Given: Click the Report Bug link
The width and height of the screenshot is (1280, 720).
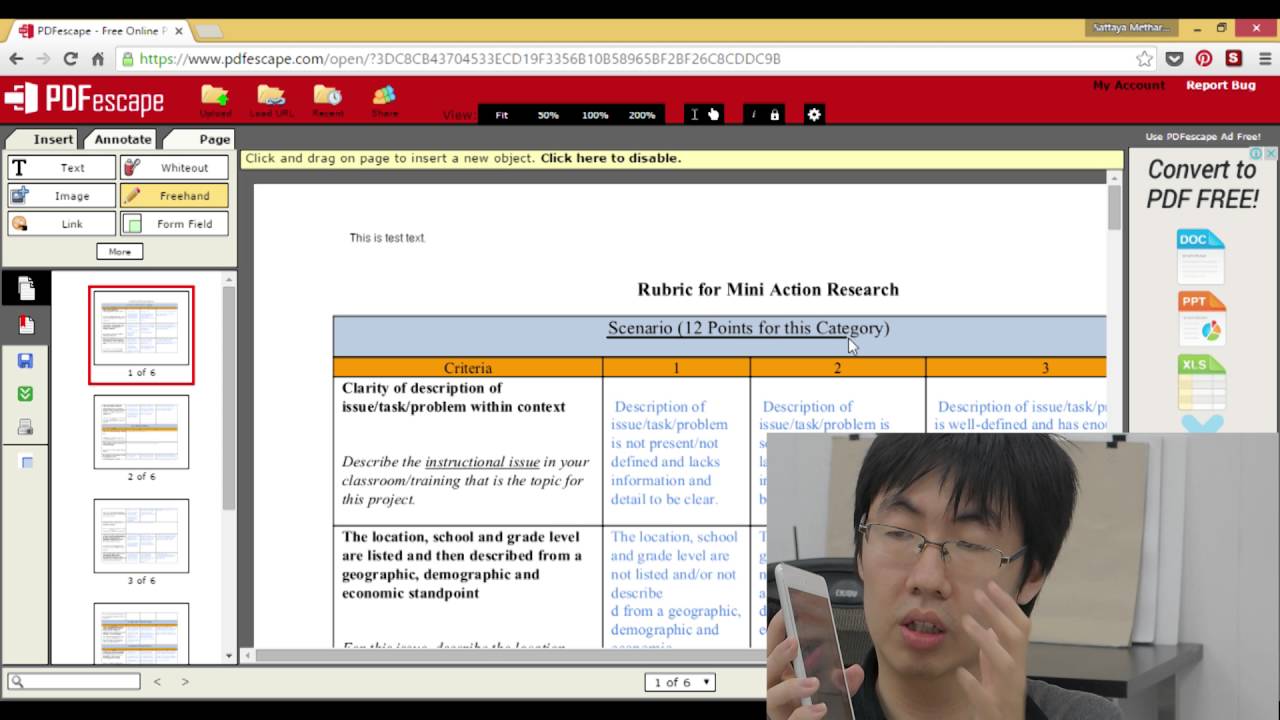Looking at the screenshot, I should click(x=1221, y=86).
